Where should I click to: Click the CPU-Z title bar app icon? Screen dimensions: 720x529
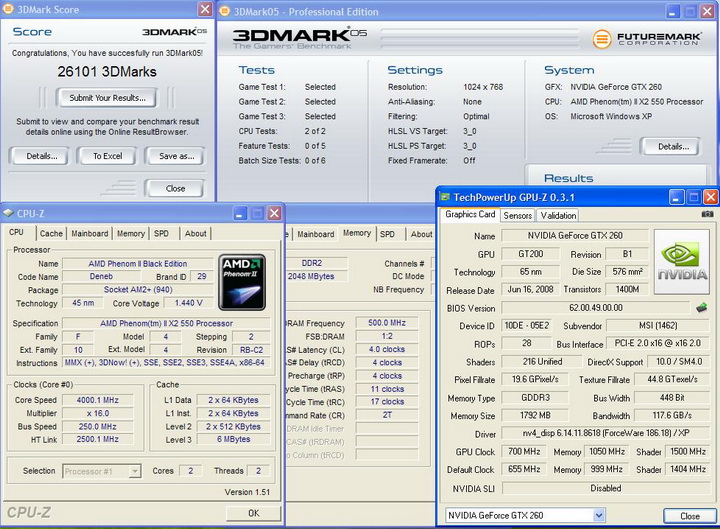(8, 213)
